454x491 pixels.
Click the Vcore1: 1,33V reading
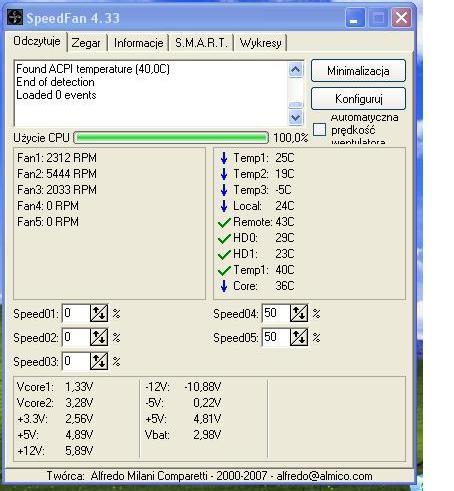click(x=55, y=387)
